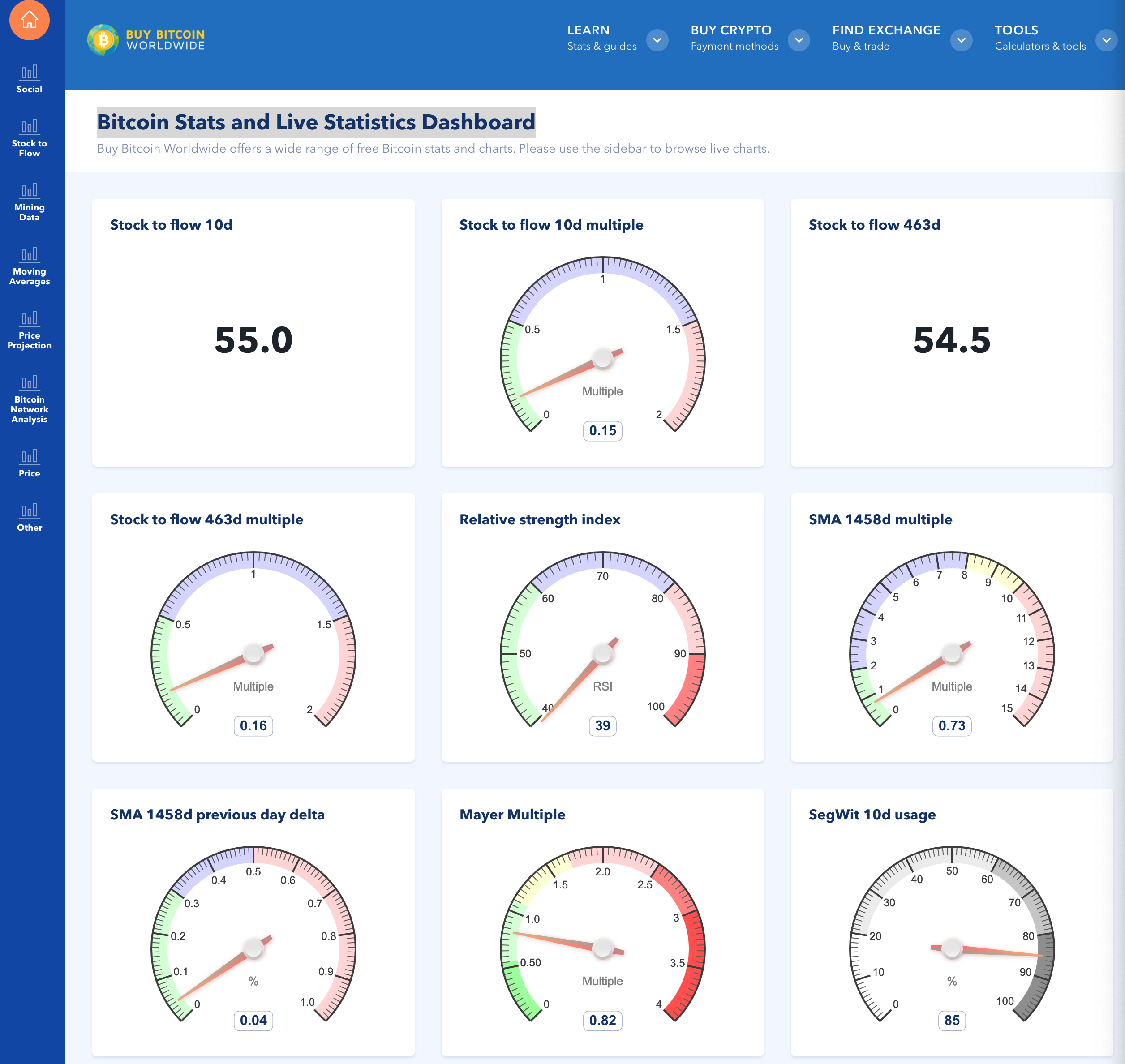Expand the Find Exchange dropdown chevron
Screen dimensions: 1125x1064
coord(961,40)
